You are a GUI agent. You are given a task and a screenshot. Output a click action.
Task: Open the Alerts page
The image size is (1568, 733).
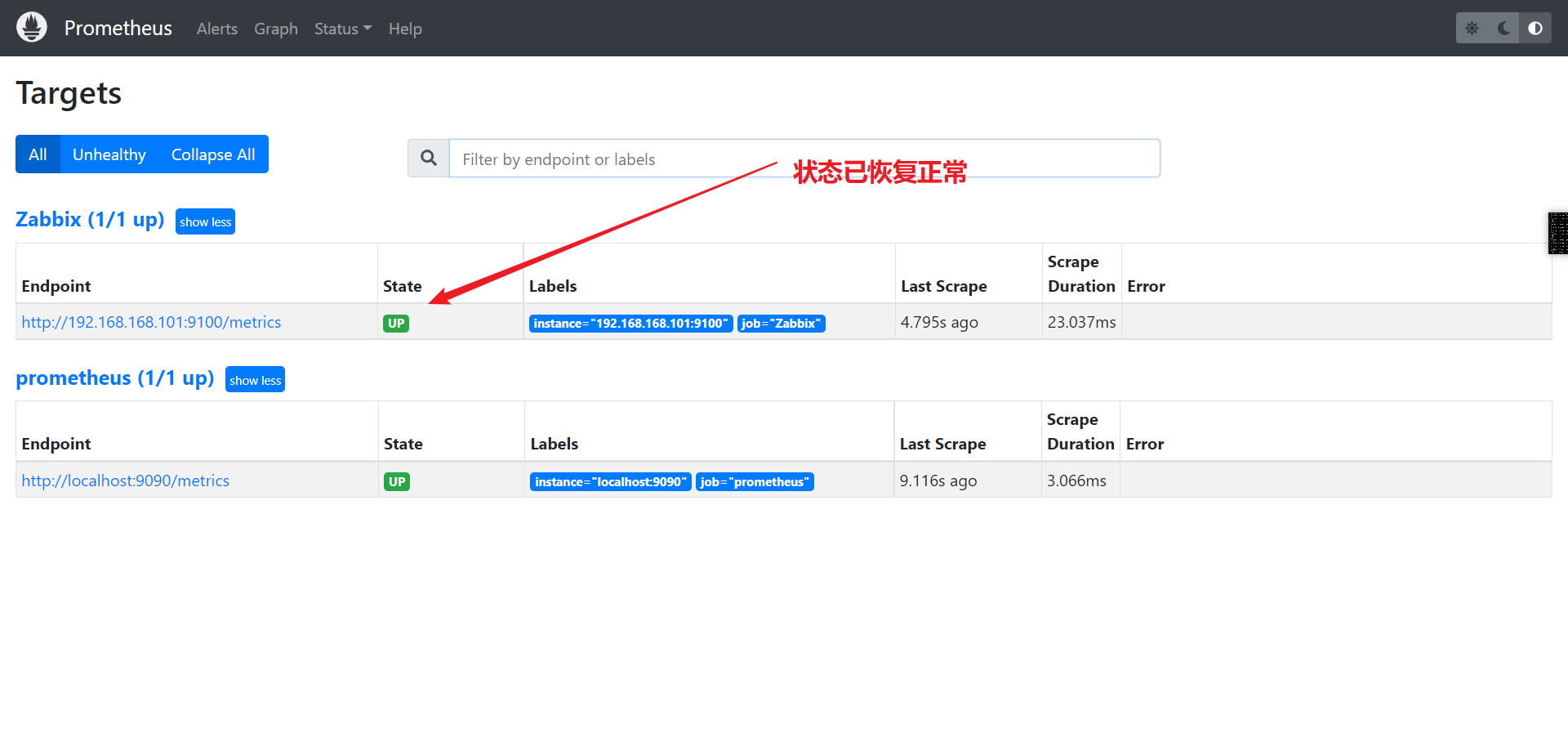coord(217,29)
